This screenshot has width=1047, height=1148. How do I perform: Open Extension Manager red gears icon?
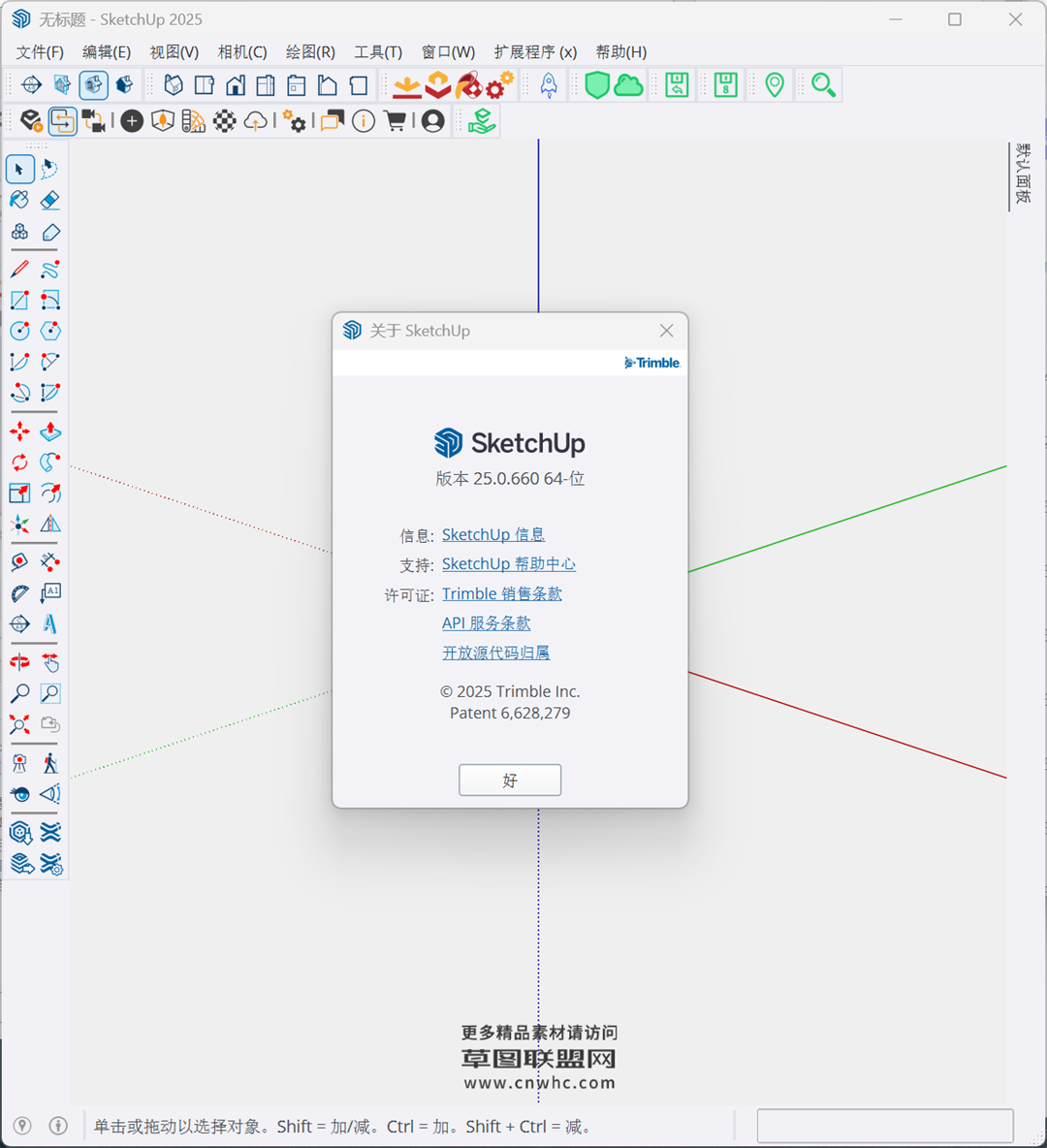pos(499,85)
